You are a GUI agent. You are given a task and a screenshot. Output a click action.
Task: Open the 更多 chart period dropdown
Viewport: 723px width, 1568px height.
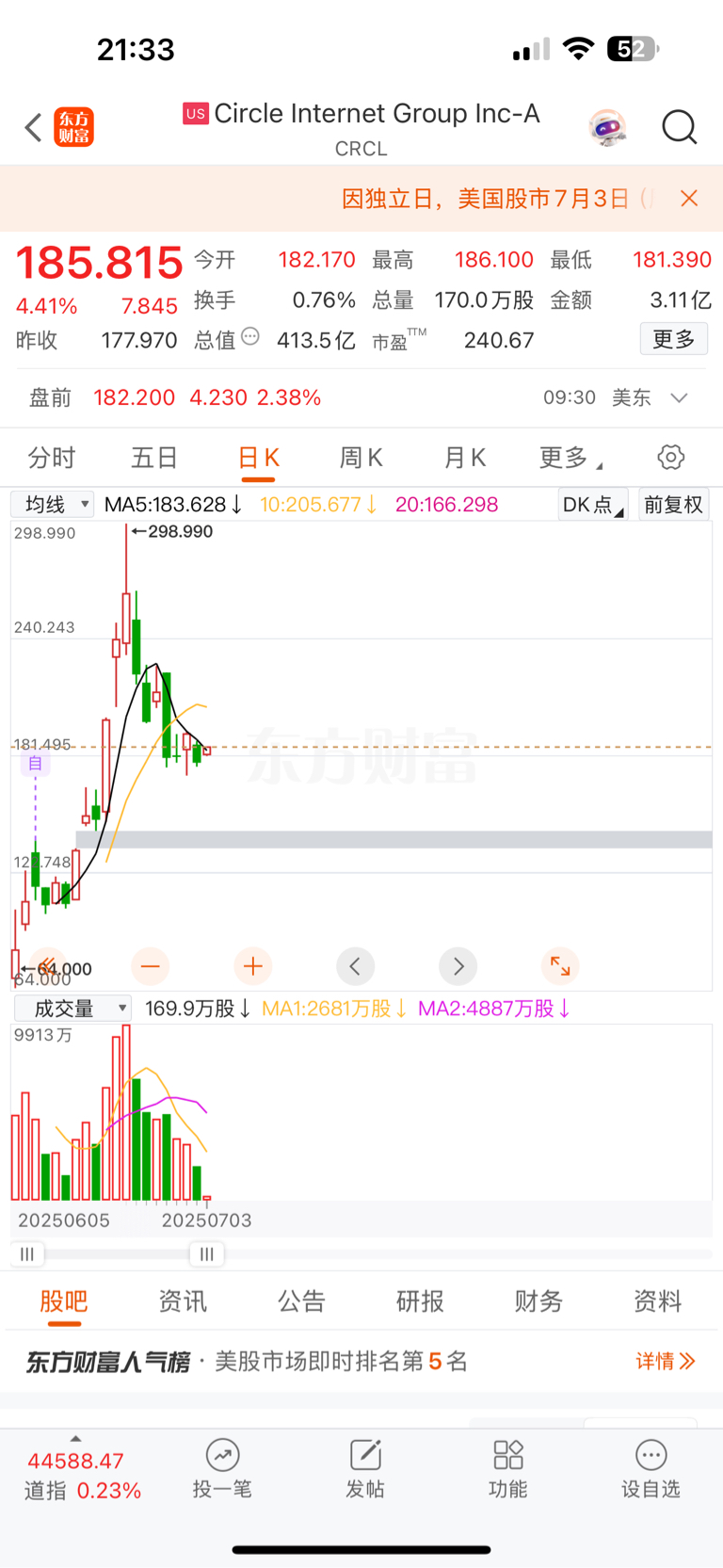point(570,459)
